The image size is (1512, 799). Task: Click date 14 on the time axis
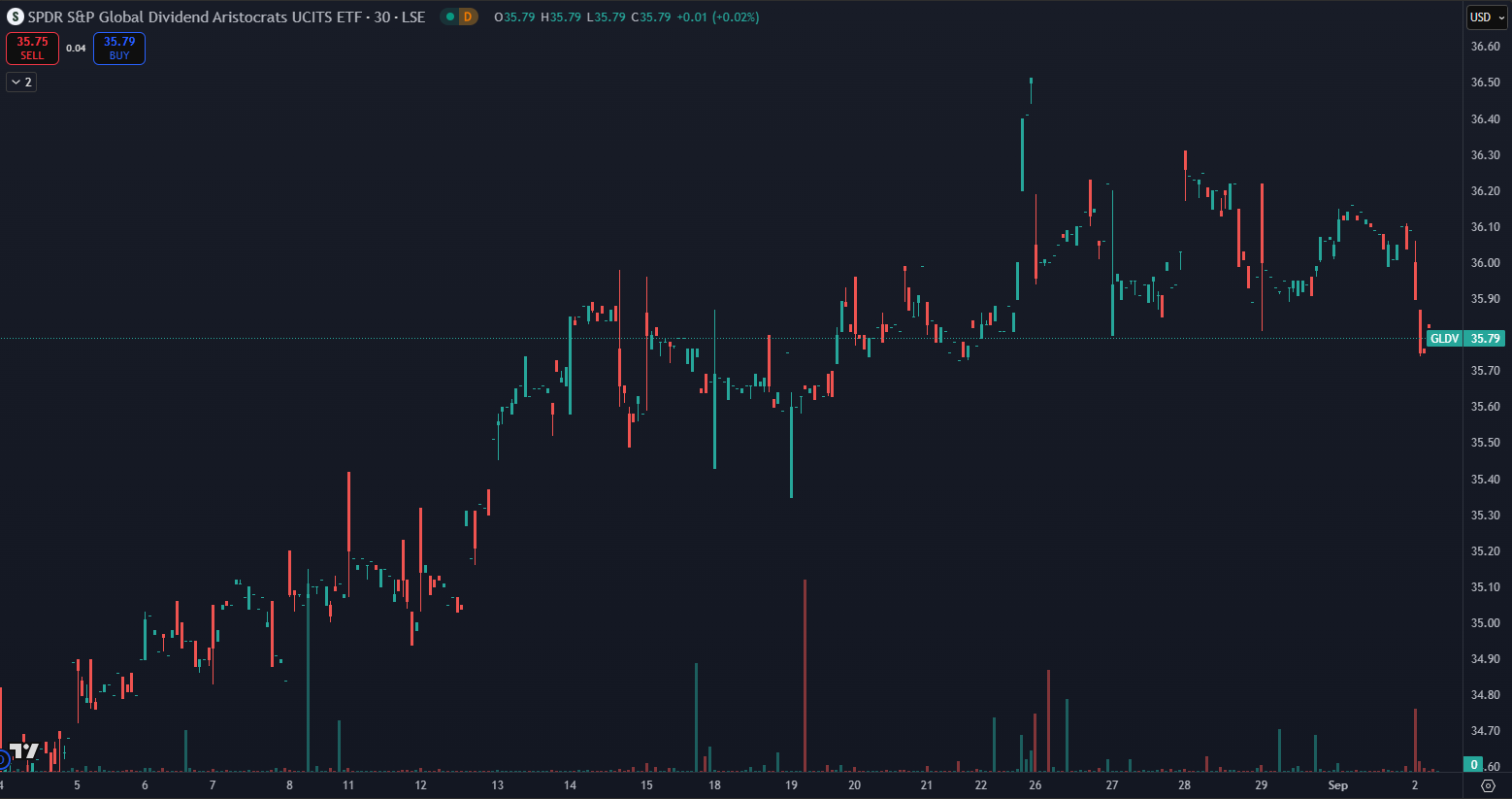570,784
